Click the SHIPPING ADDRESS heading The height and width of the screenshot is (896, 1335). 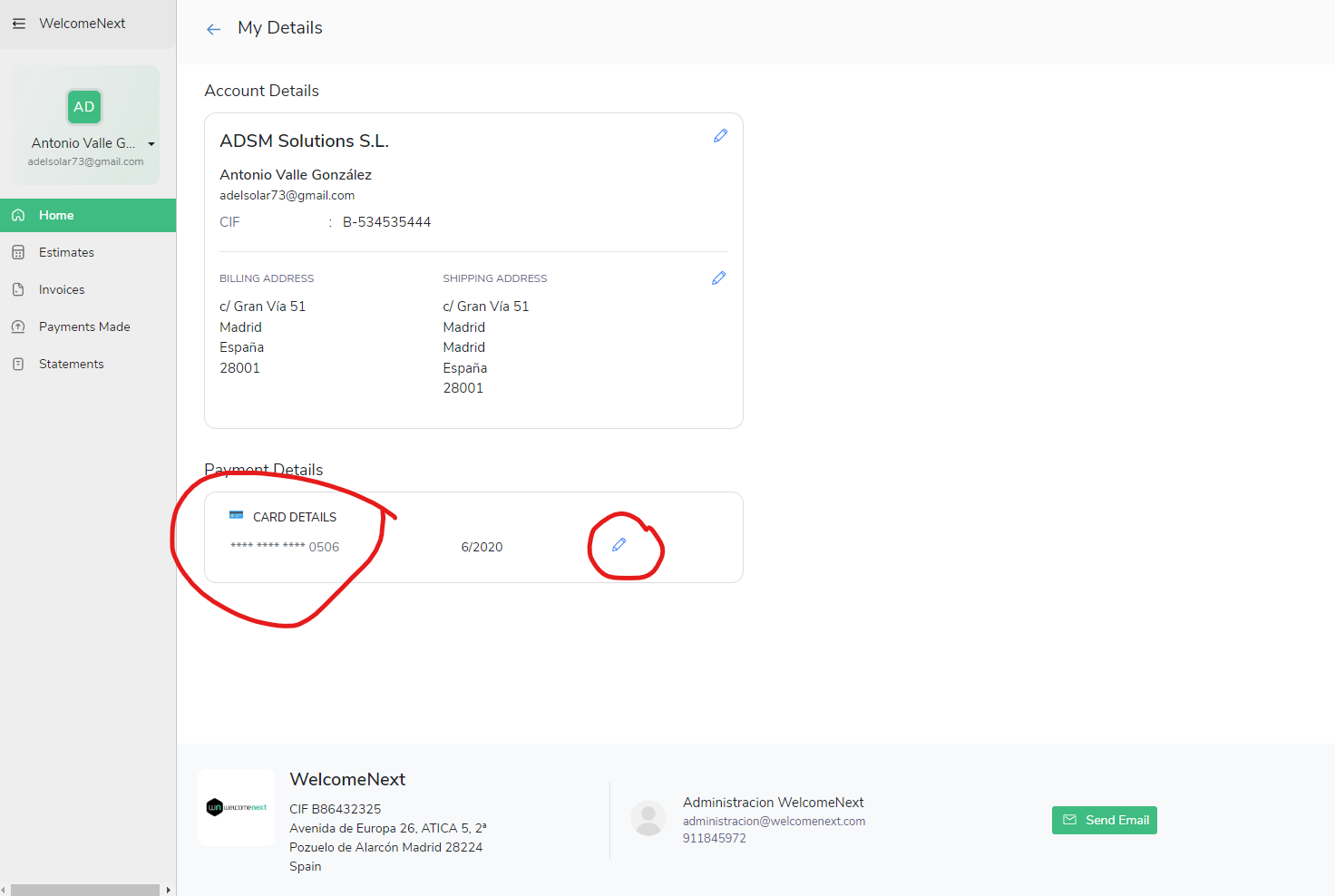click(495, 278)
